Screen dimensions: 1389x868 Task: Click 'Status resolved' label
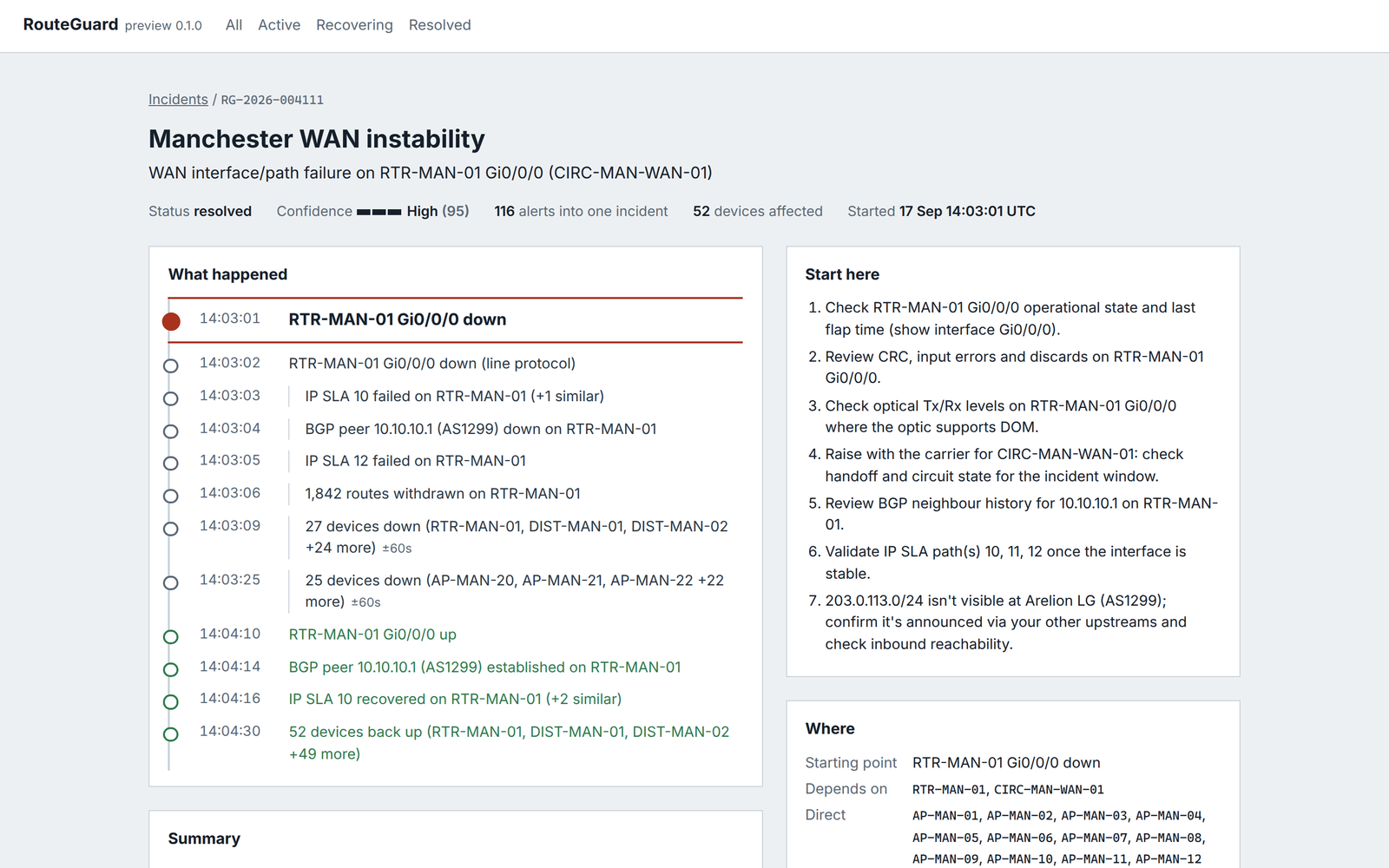[x=200, y=211]
